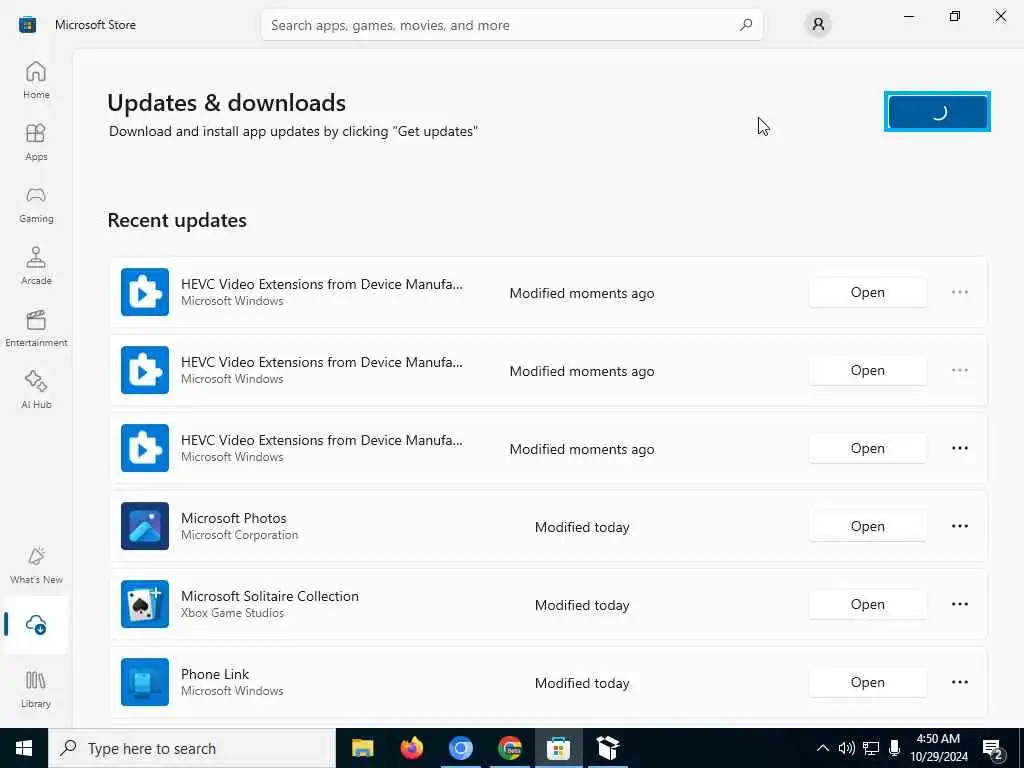Image resolution: width=1024 pixels, height=768 pixels.
Task: Expand more options for second HEVC entry
Action: coord(959,370)
